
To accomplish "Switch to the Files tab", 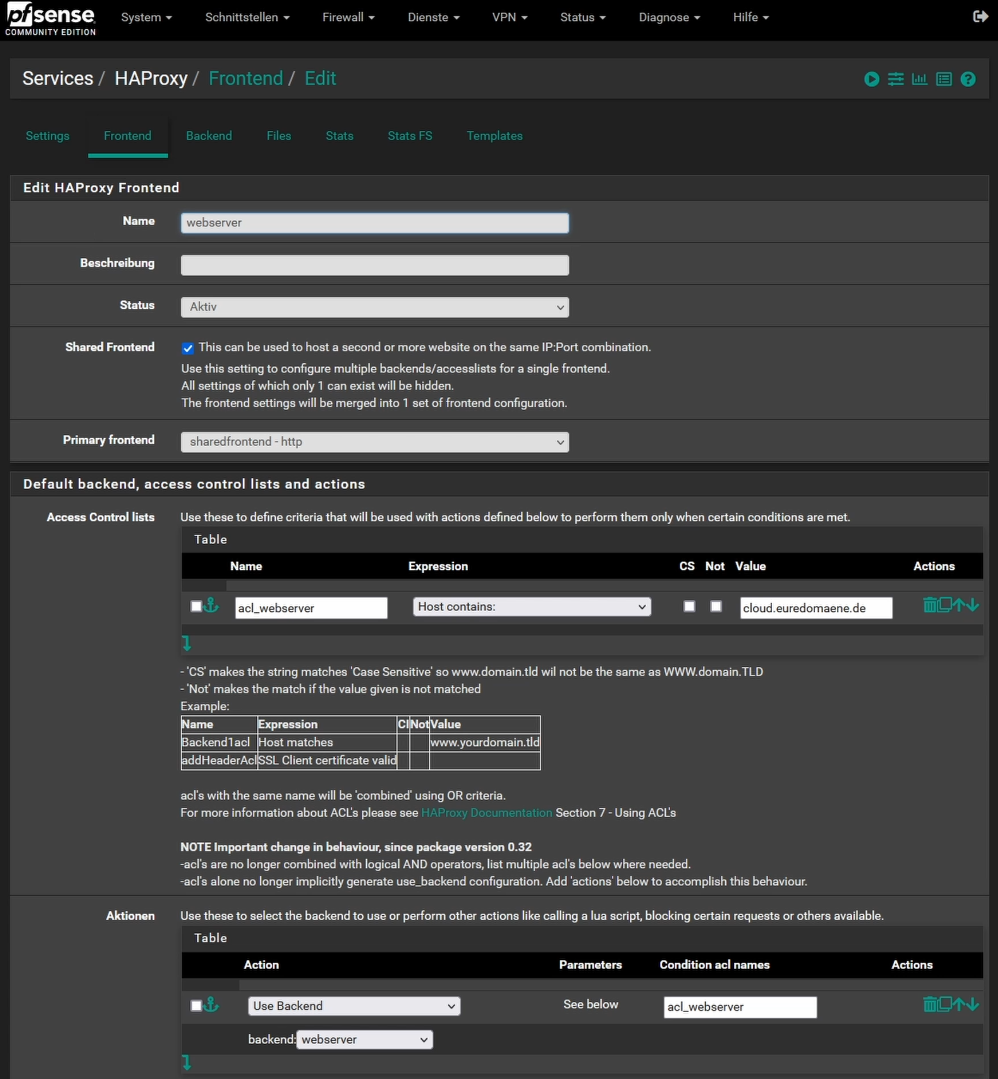I will tap(279, 136).
